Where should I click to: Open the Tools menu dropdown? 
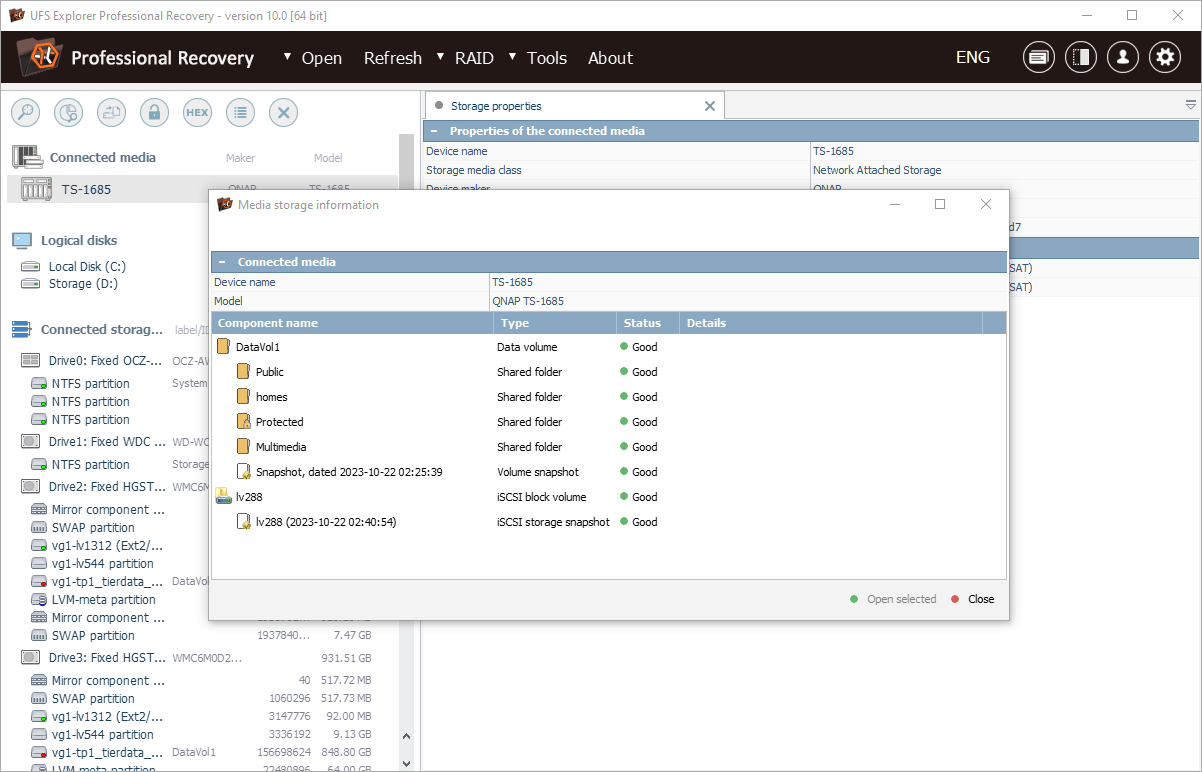[538, 58]
